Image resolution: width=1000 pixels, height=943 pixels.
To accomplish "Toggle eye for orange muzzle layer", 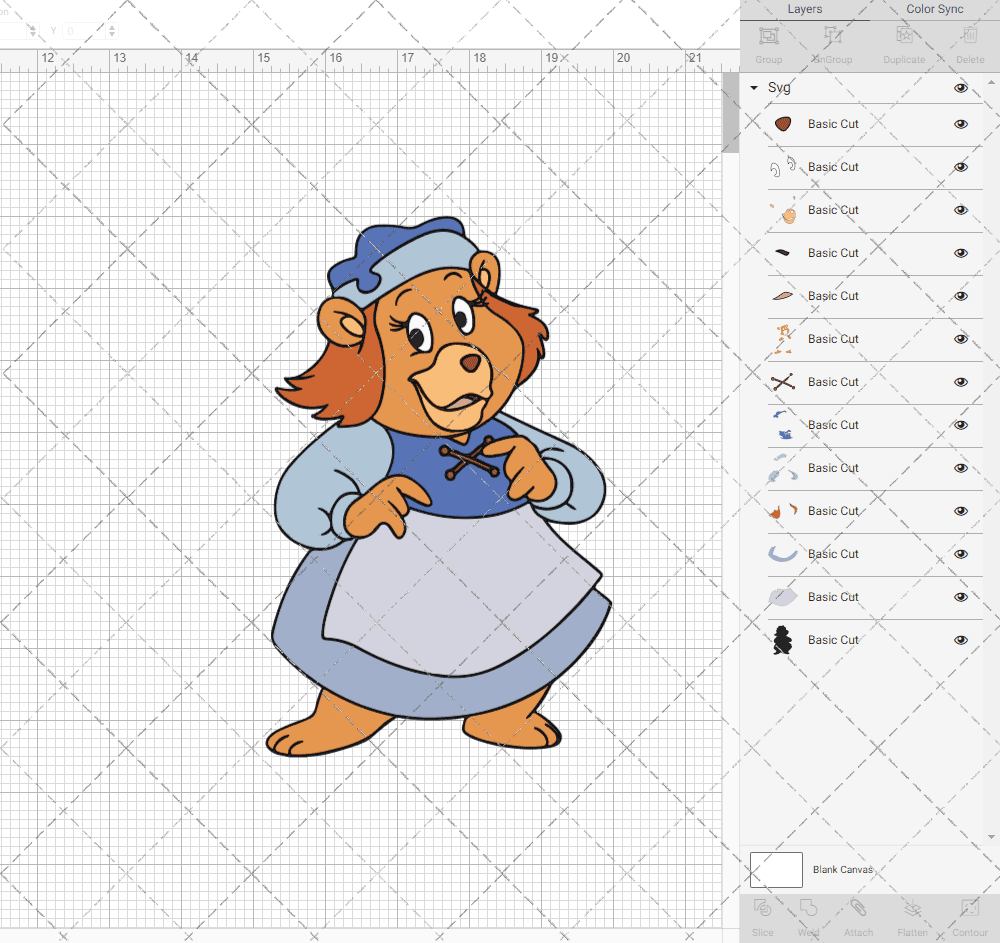I will (x=960, y=210).
